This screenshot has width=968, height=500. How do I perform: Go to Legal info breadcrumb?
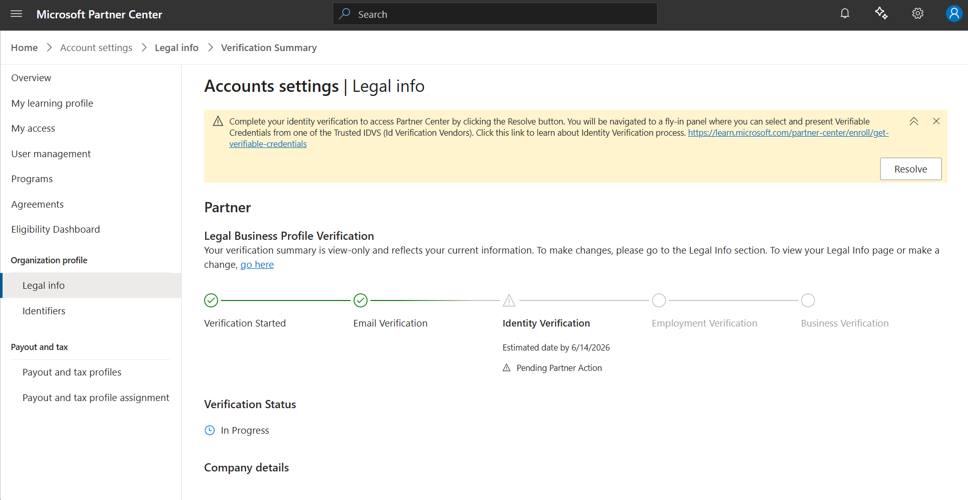click(x=177, y=48)
